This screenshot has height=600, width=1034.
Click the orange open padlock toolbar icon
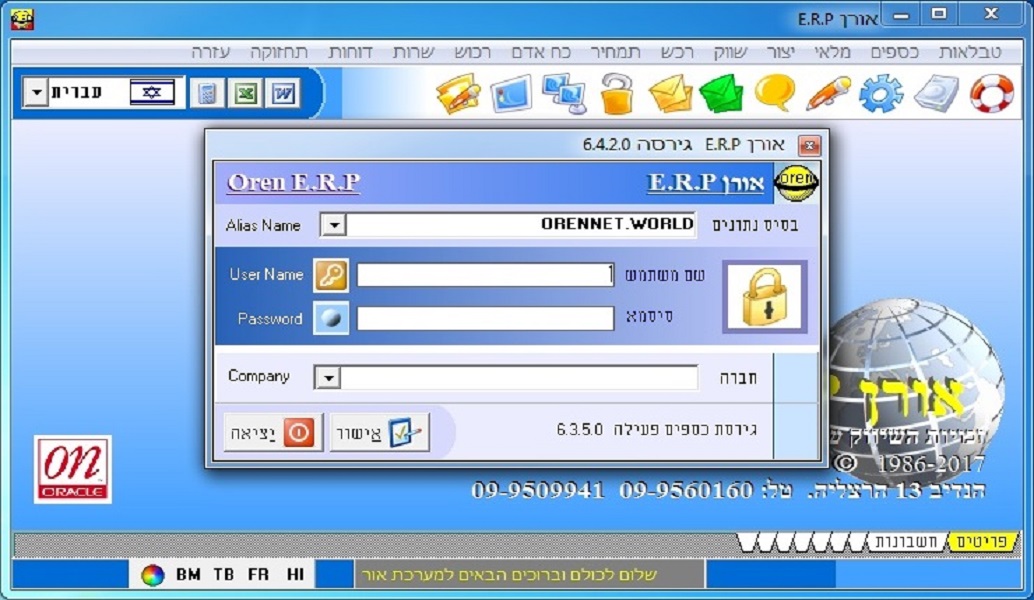pos(617,94)
